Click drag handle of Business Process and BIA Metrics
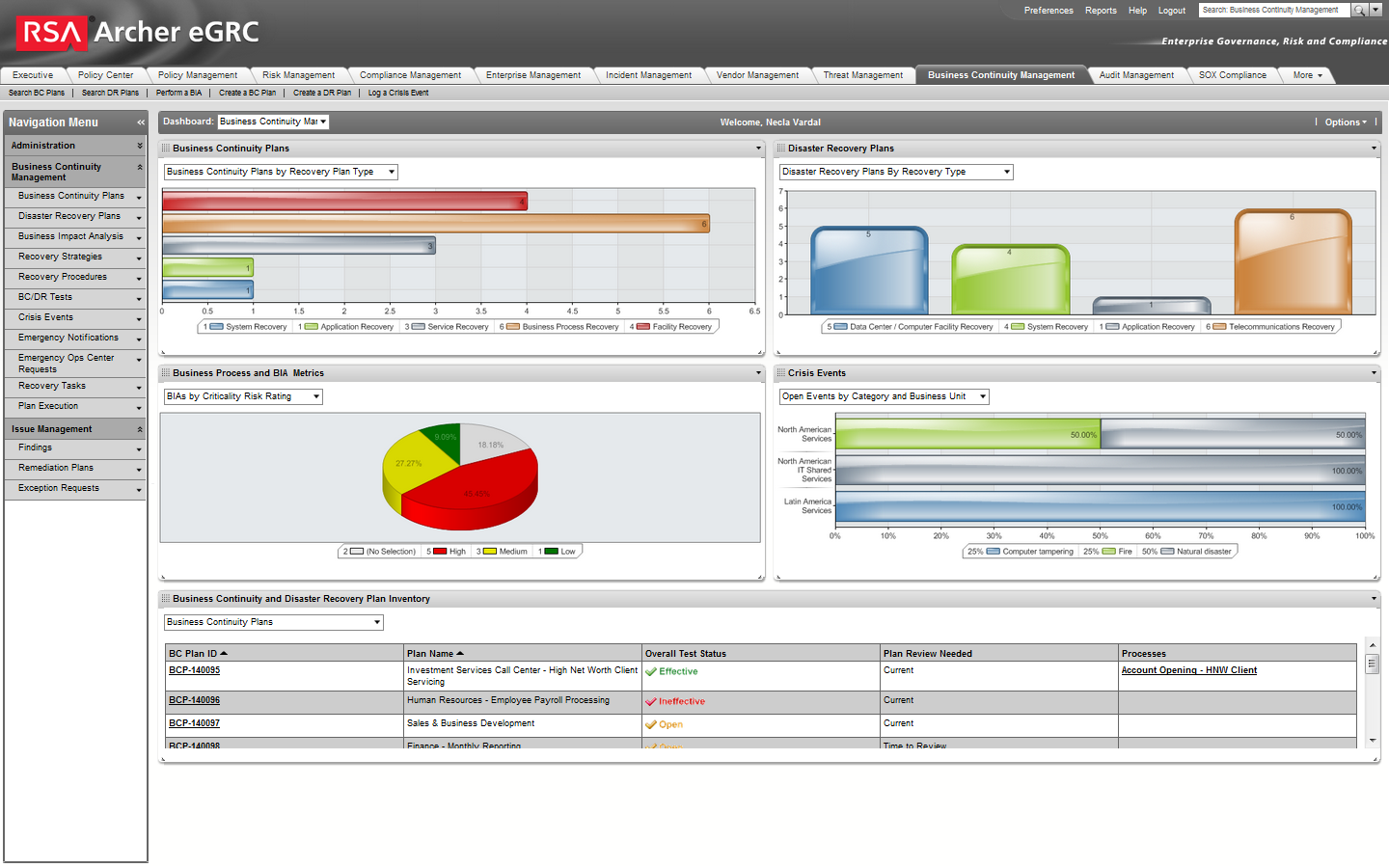Image resolution: width=1389 pixels, height=868 pixels. (x=166, y=373)
